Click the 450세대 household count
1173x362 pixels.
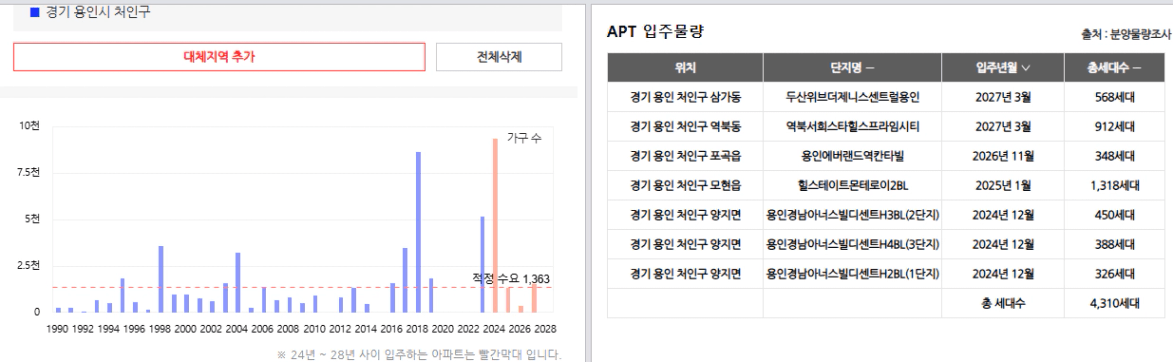(x=1114, y=215)
